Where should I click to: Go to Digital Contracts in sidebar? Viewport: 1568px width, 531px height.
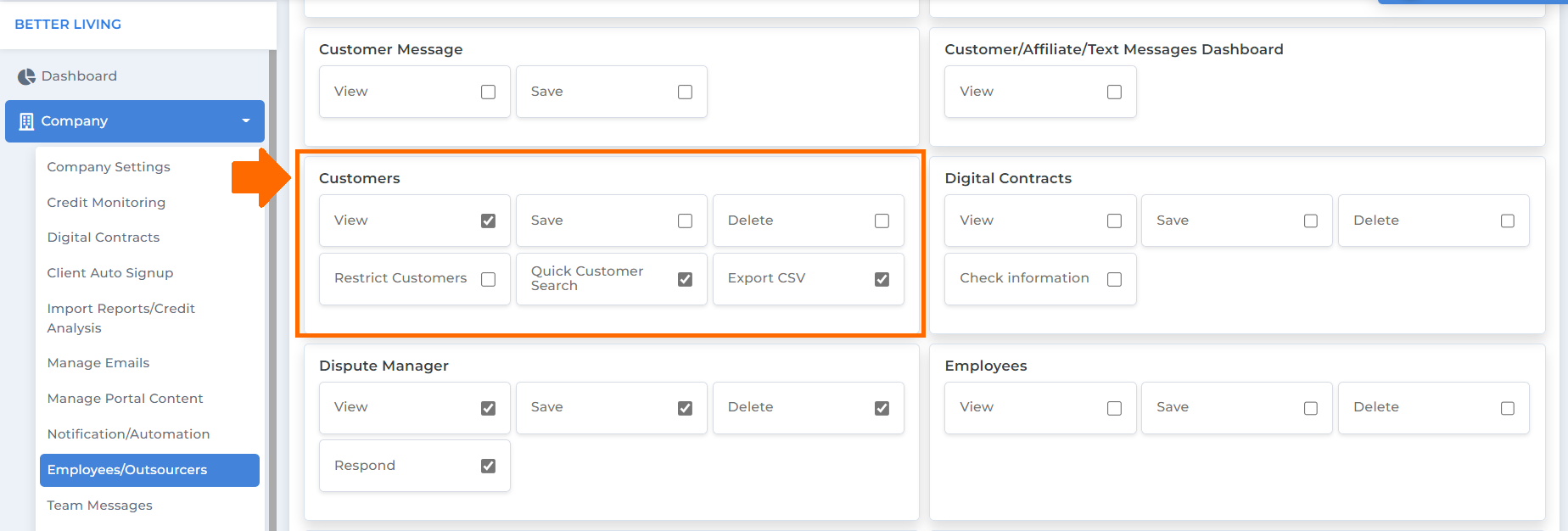(104, 238)
